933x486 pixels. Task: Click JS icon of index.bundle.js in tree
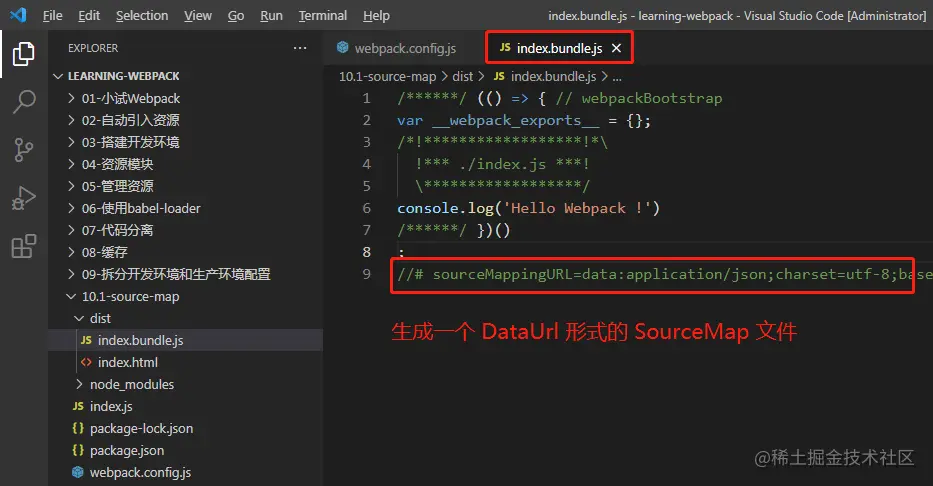tap(86, 340)
